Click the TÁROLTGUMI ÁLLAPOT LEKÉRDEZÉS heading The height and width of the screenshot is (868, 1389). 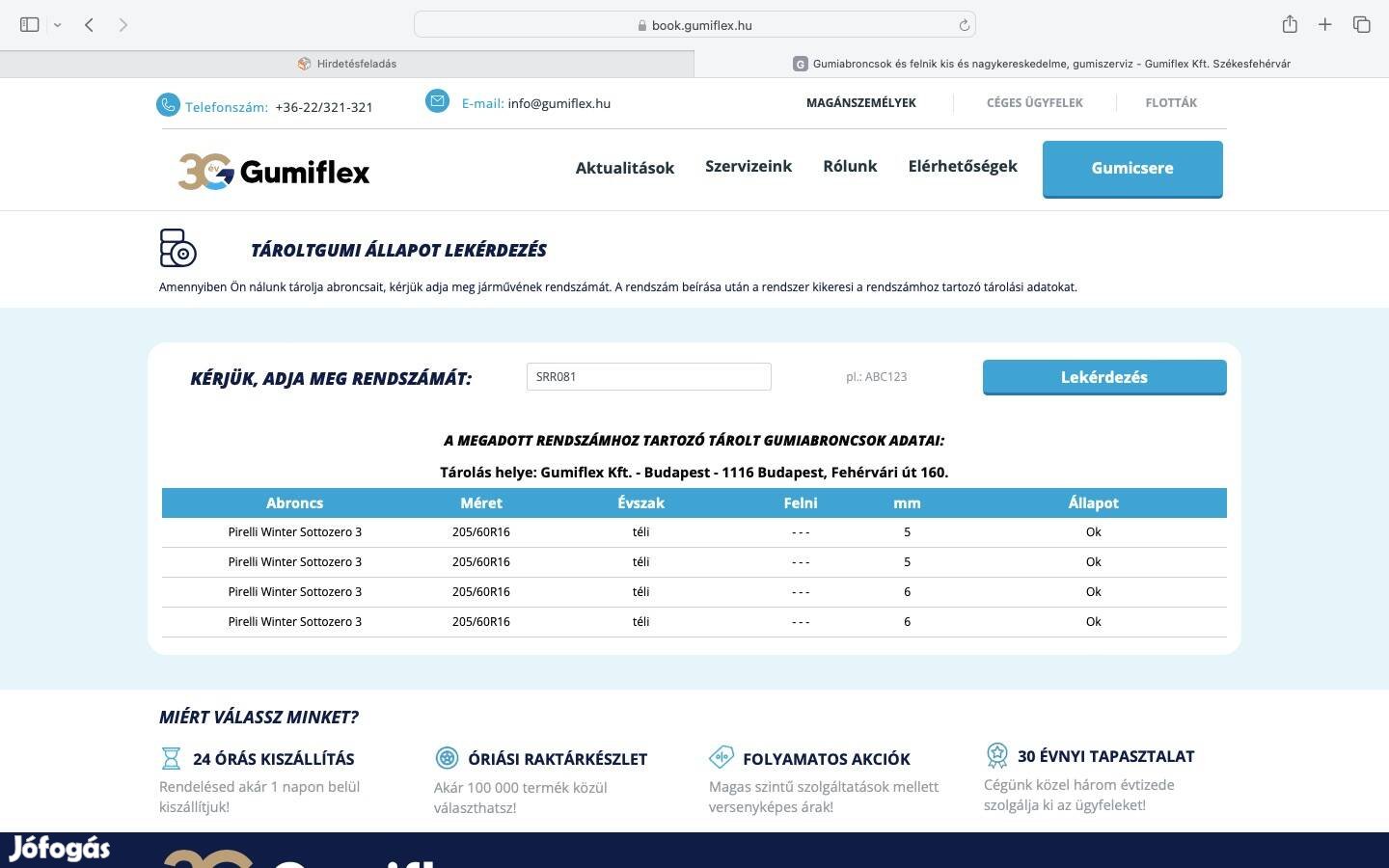coord(398,250)
